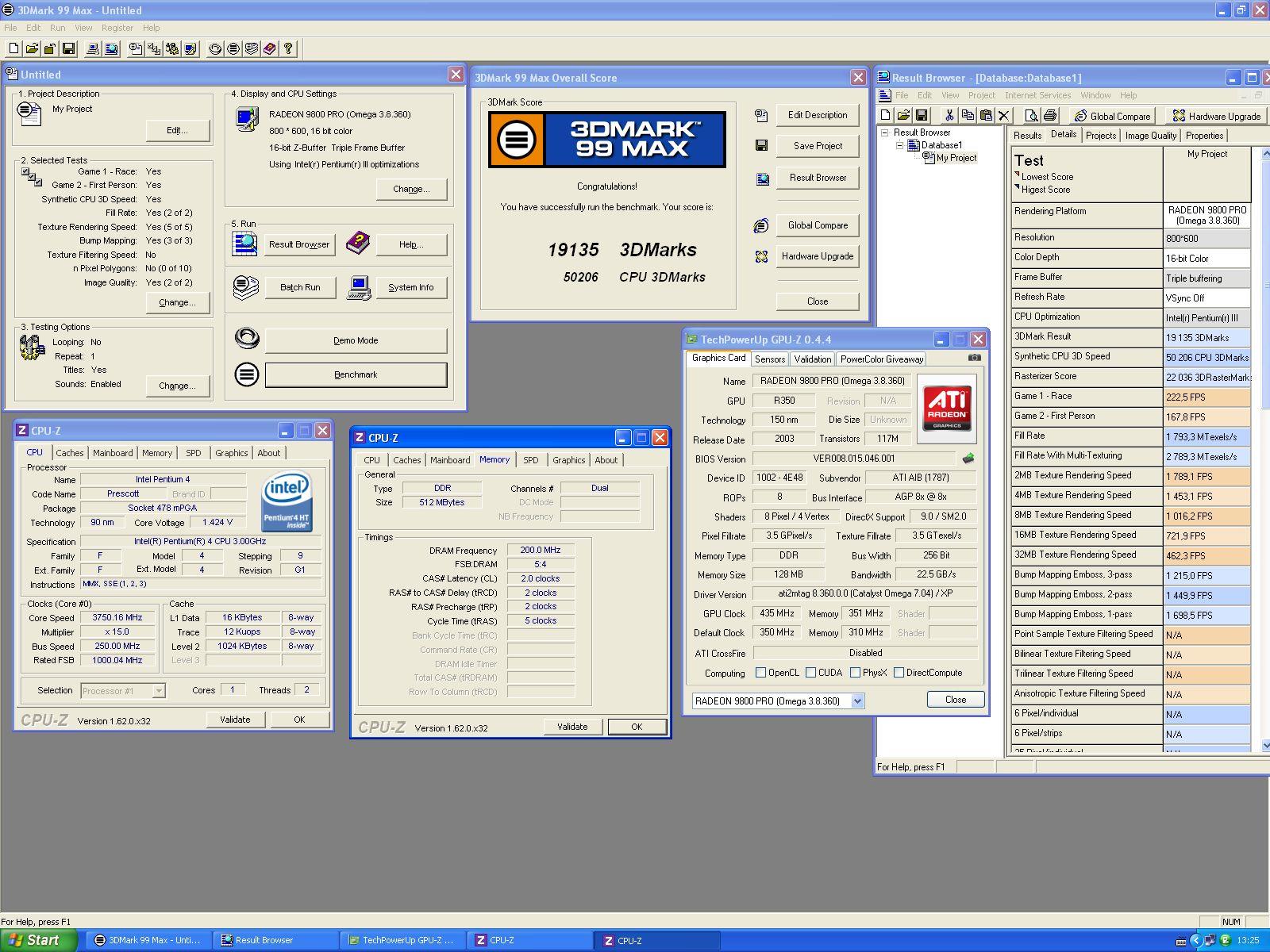Click Cut scissors icon in Result Browser toolbar

(949, 116)
